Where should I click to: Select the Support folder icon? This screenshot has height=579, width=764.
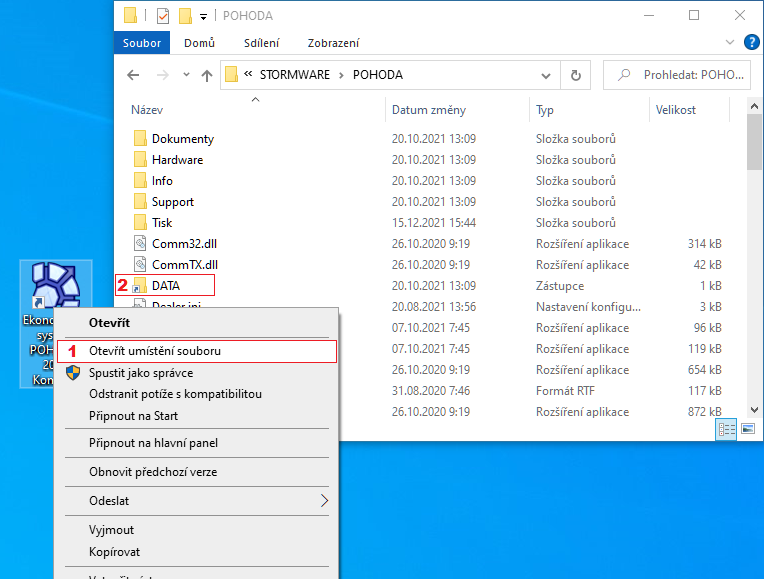(140, 201)
